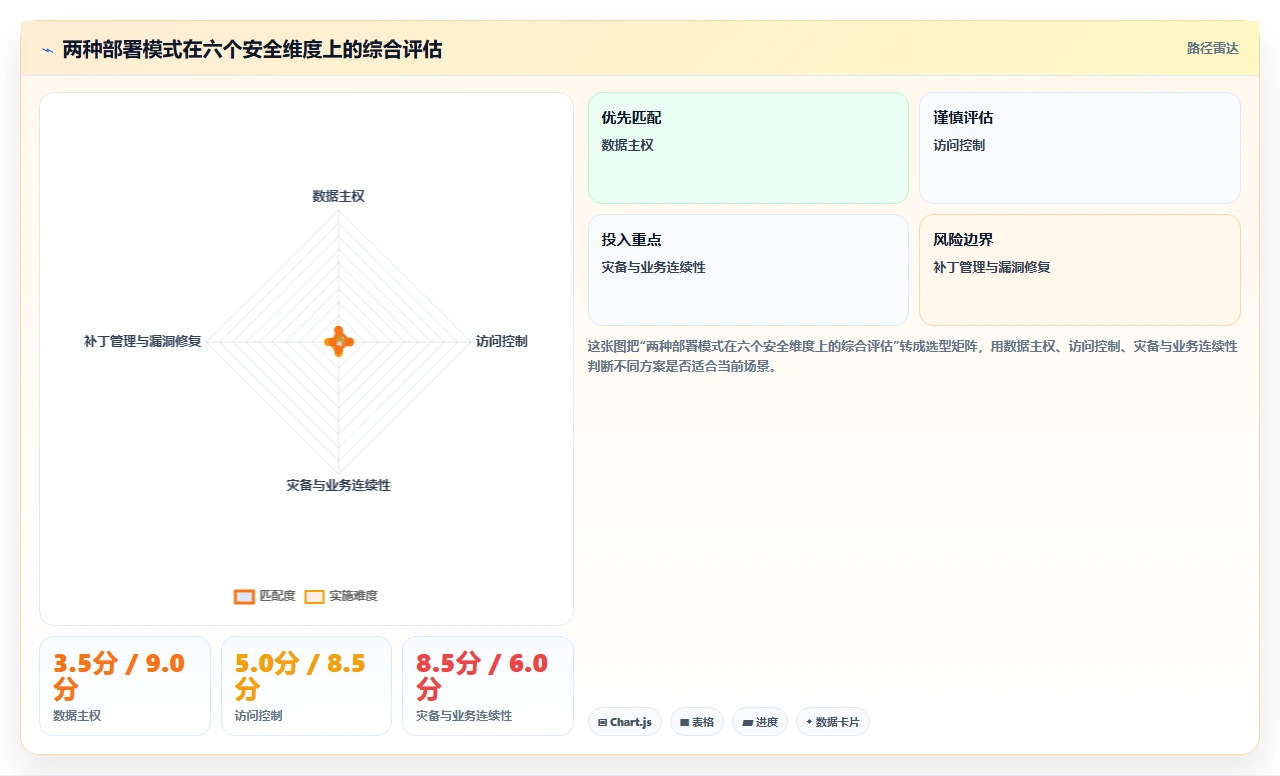Click the 3.5分 / 9.0分 score card
The height and width of the screenshot is (776, 1280).
125,686
